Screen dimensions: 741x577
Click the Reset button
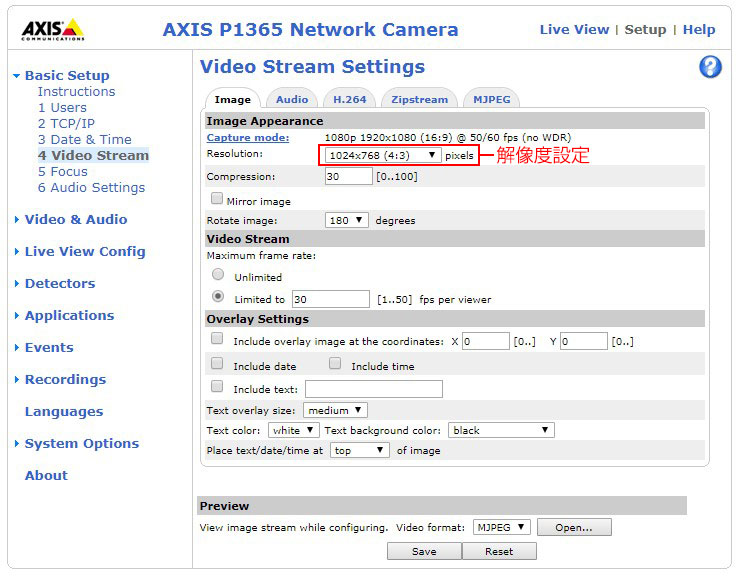coord(499,551)
